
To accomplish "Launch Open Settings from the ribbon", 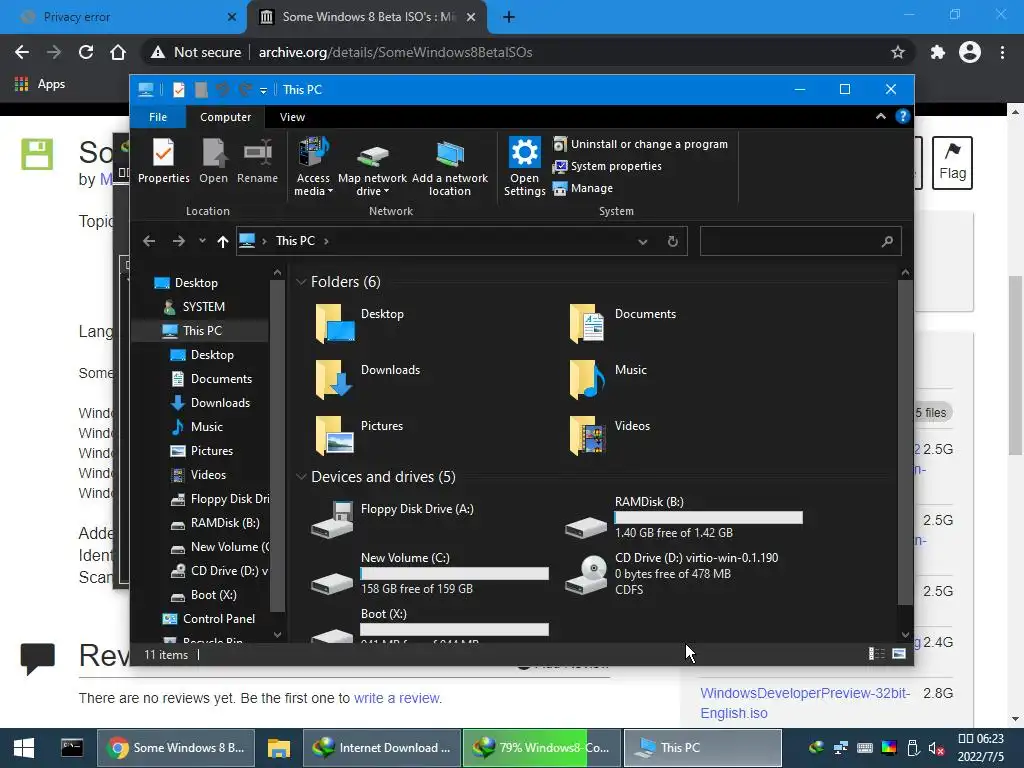I will 524,167.
